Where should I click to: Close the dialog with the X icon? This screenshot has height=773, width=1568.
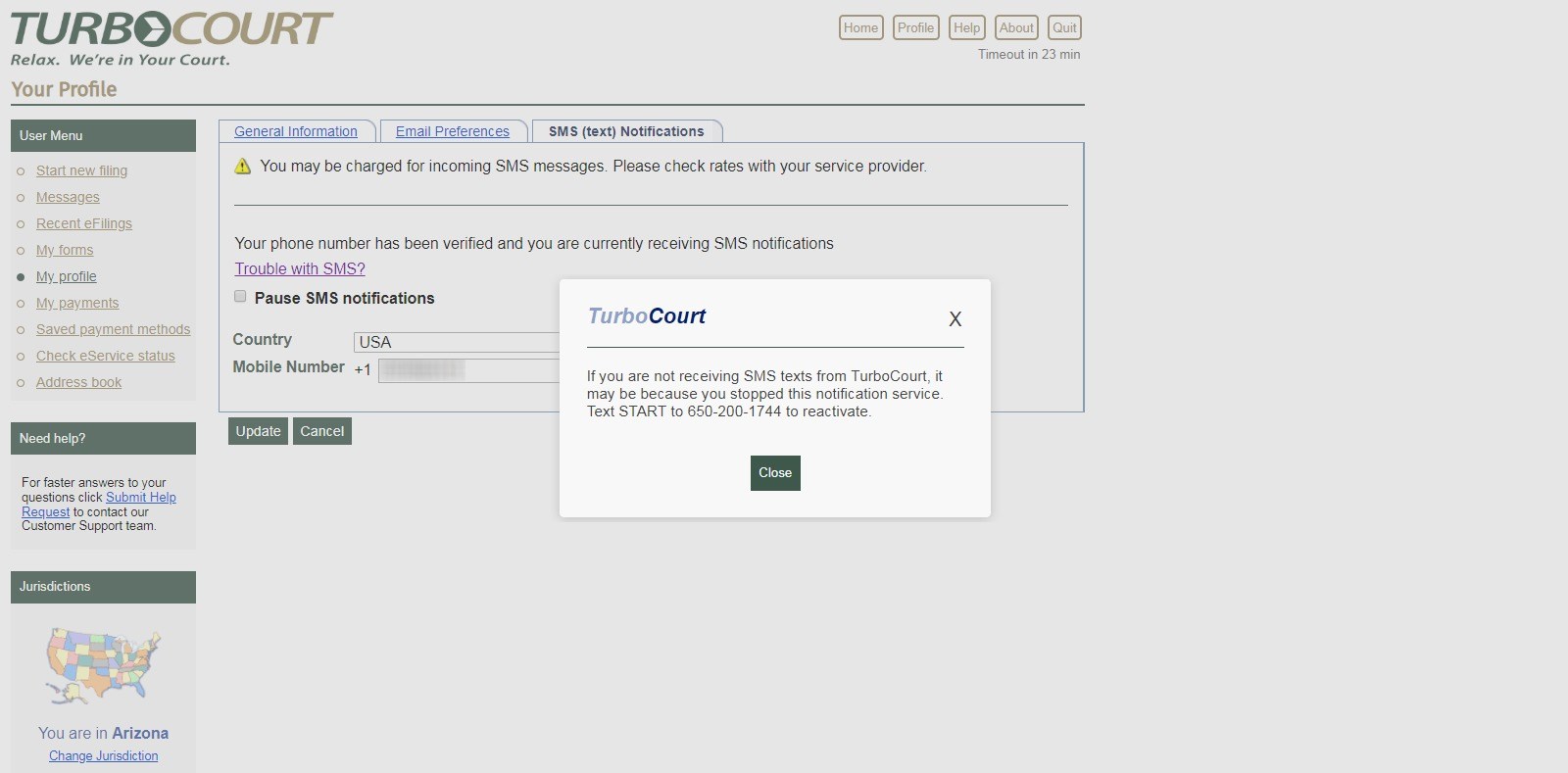[x=955, y=319]
